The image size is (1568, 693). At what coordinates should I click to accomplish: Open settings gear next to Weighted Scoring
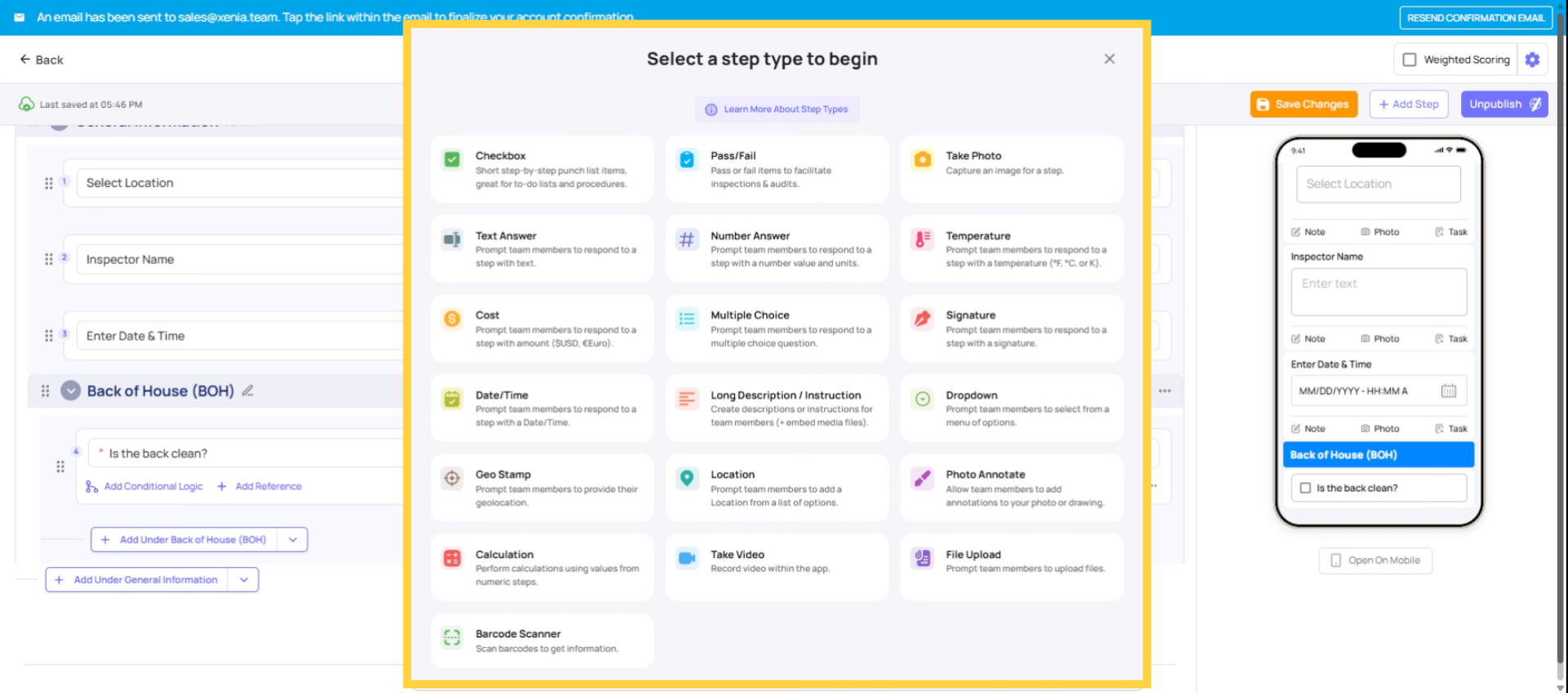1532,60
